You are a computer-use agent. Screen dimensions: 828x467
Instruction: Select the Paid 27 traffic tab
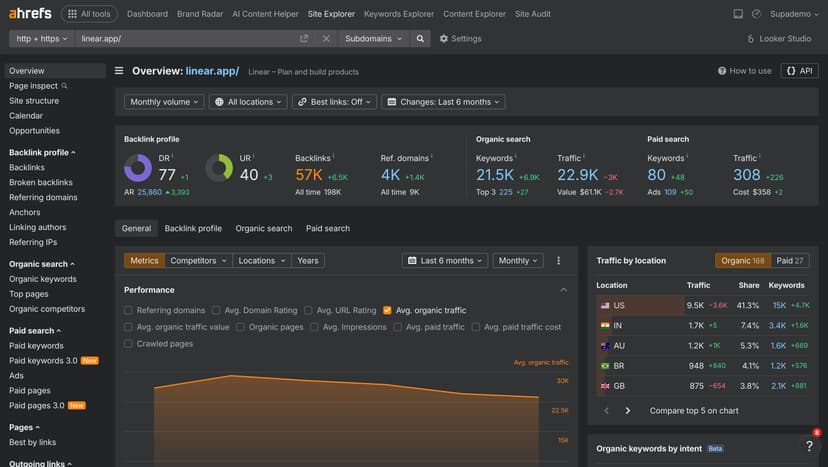(789, 260)
